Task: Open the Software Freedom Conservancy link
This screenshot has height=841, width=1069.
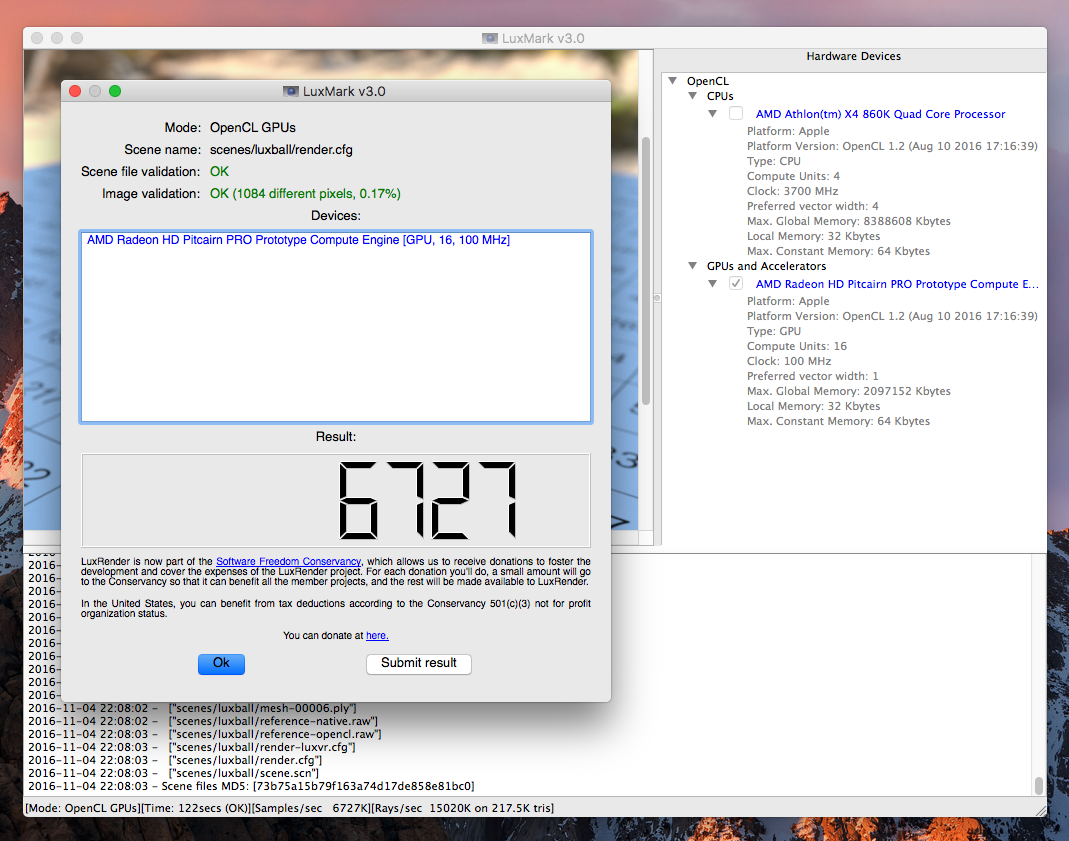Action: [288, 562]
